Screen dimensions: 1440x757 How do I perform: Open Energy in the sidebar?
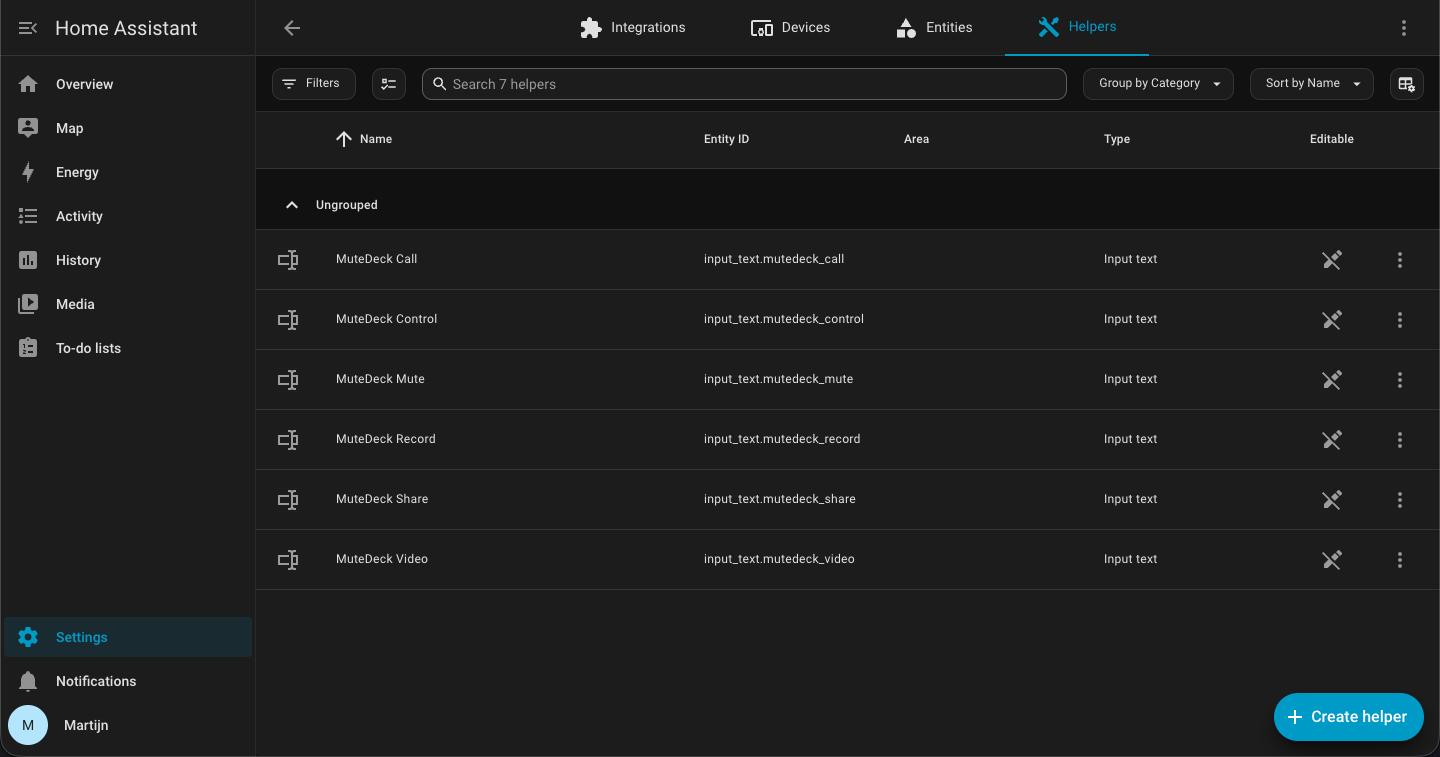[x=128, y=172]
